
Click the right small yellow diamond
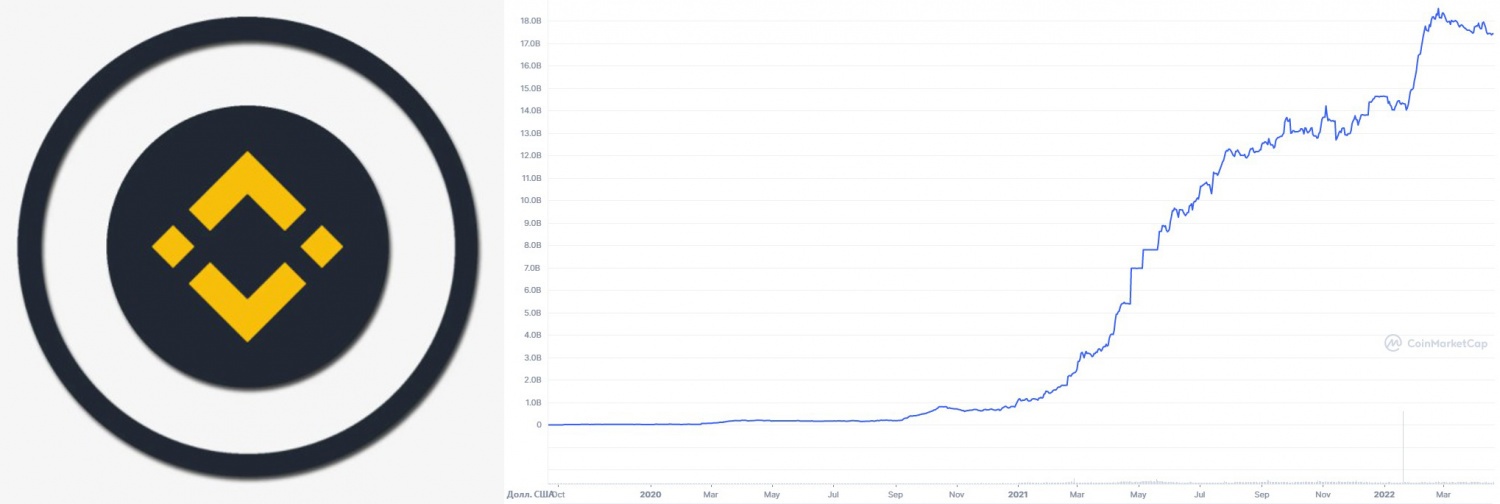click(x=322, y=246)
